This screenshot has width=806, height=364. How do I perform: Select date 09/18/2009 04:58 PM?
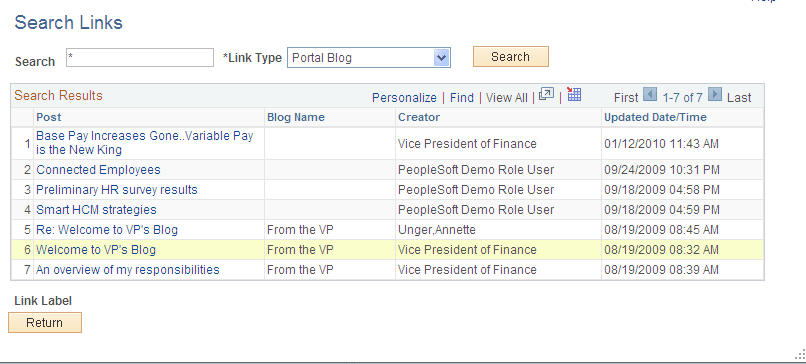click(662, 190)
